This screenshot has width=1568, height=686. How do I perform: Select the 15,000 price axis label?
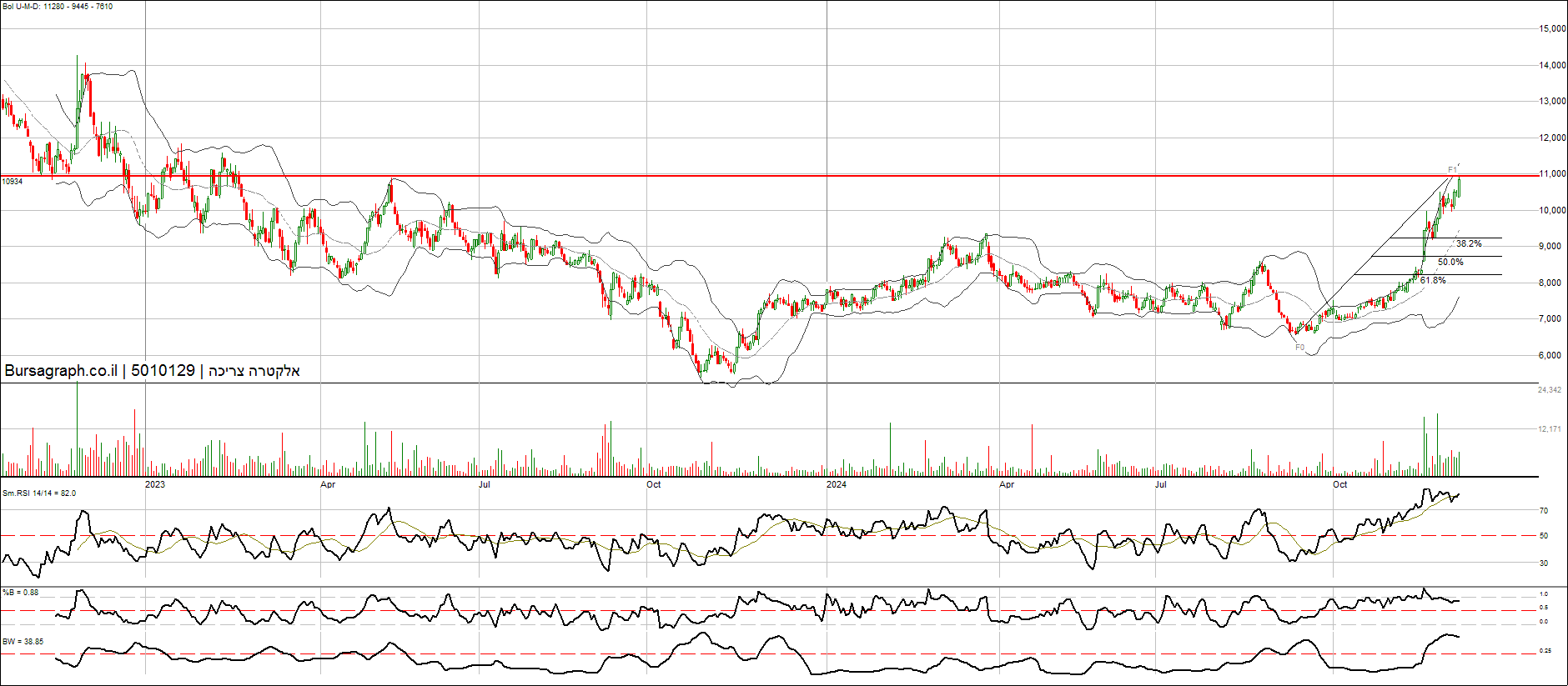pyautogui.click(x=1552, y=28)
